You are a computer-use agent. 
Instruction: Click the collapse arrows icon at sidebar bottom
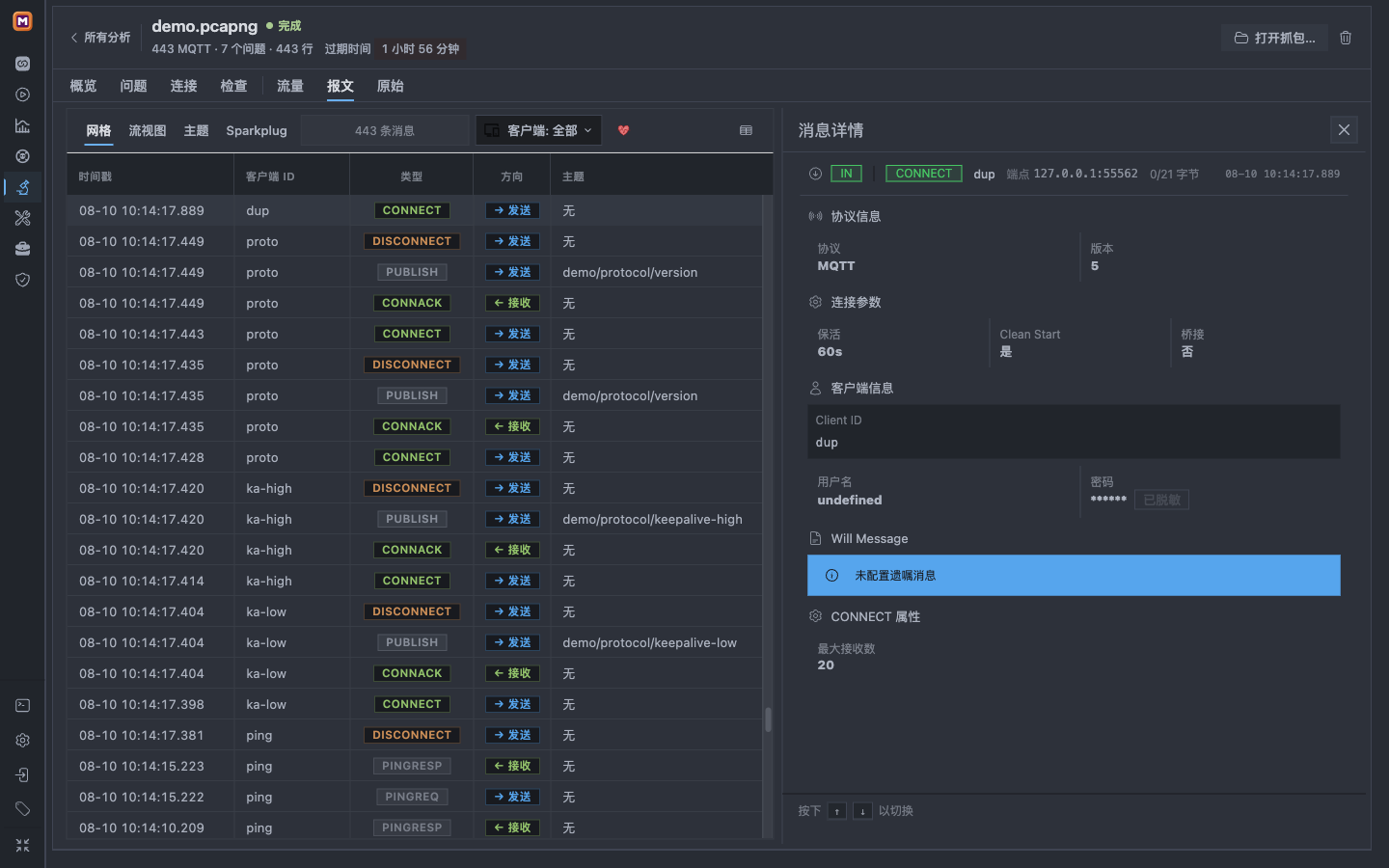click(x=22, y=845)
